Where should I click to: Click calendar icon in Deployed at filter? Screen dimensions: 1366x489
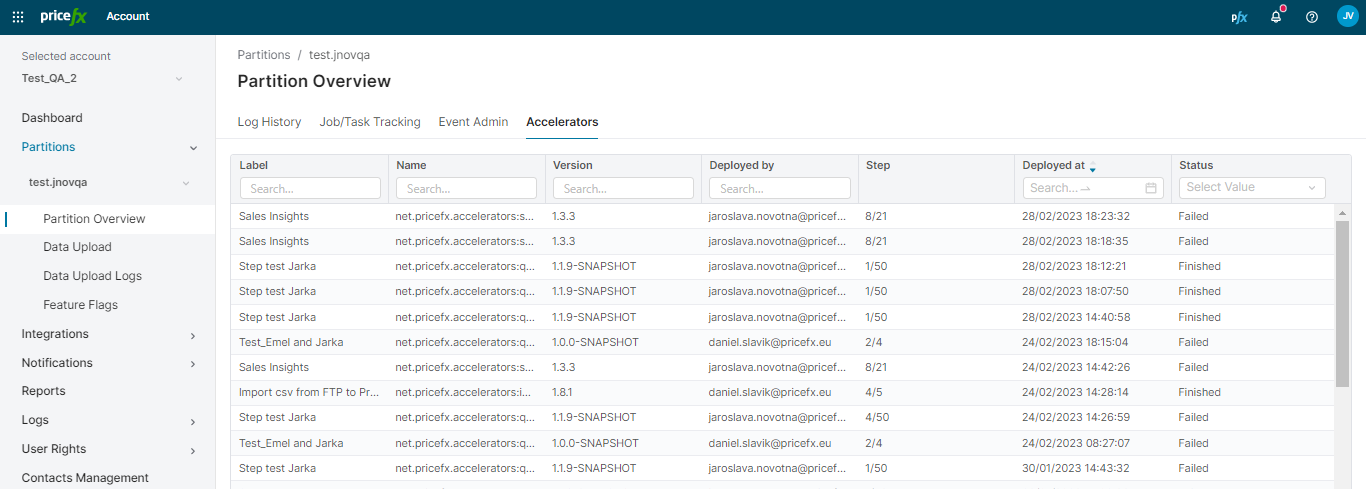[1151, 188]
